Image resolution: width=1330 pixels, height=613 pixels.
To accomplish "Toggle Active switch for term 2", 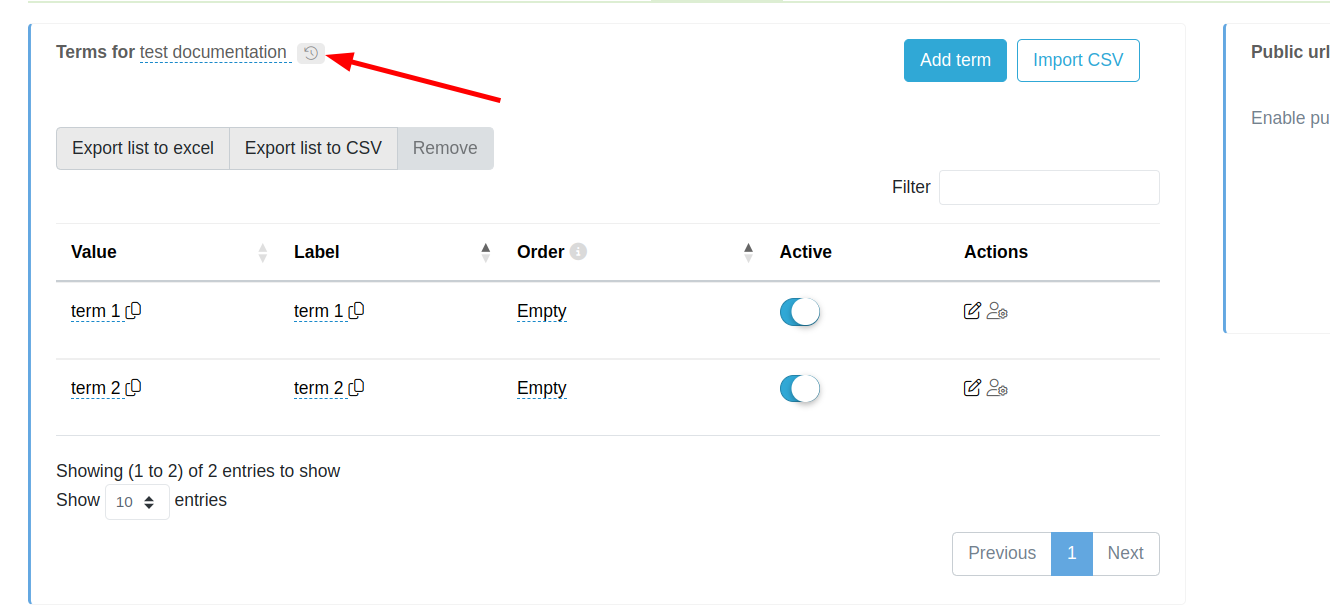I will 800,389.
